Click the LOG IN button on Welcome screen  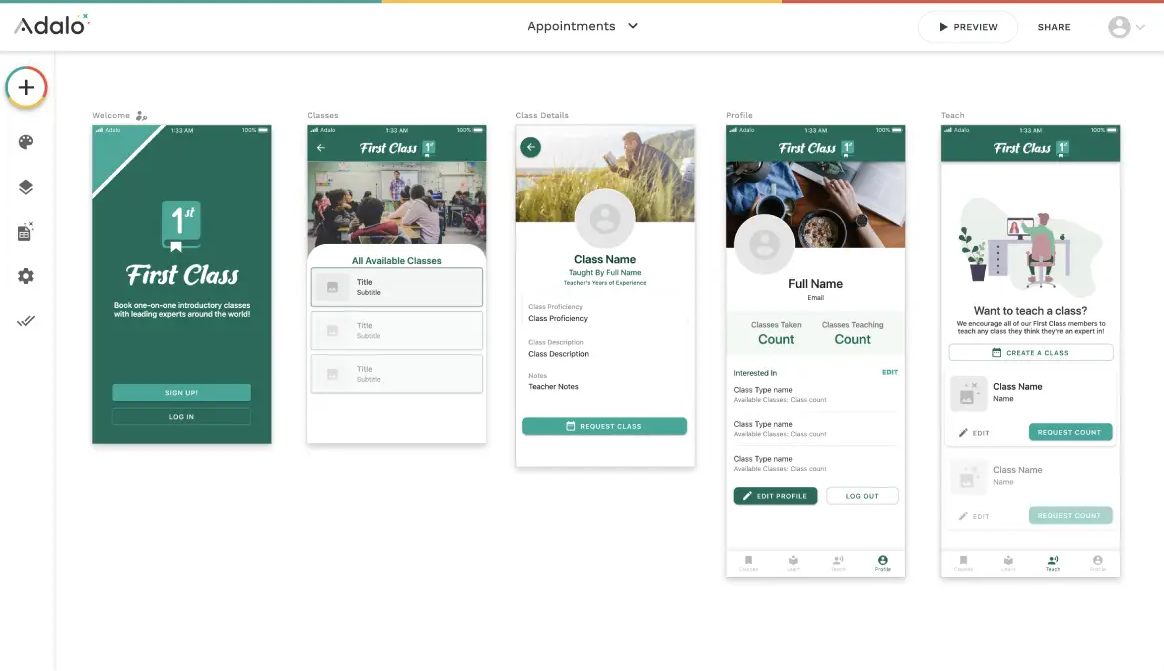click(181, 416)
